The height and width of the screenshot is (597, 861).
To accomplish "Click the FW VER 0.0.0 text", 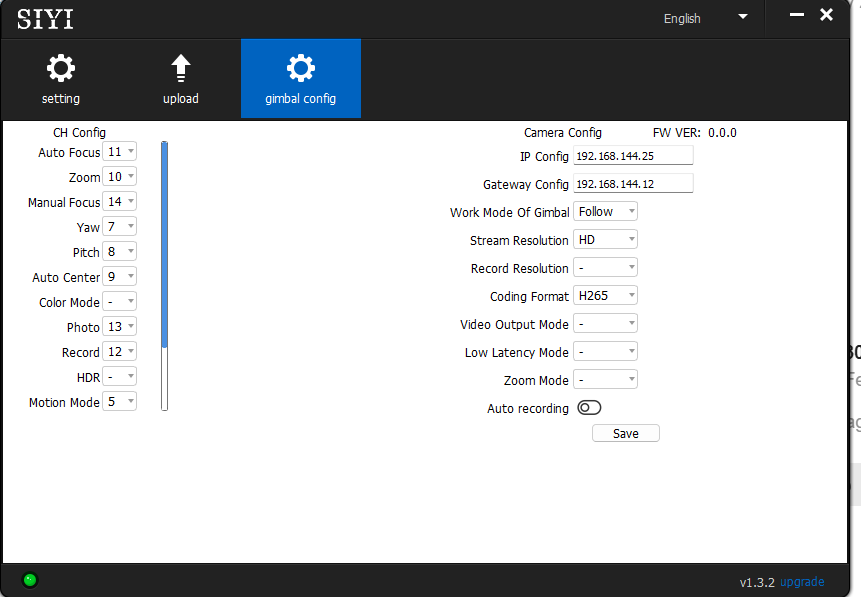I will coord(695,133).
